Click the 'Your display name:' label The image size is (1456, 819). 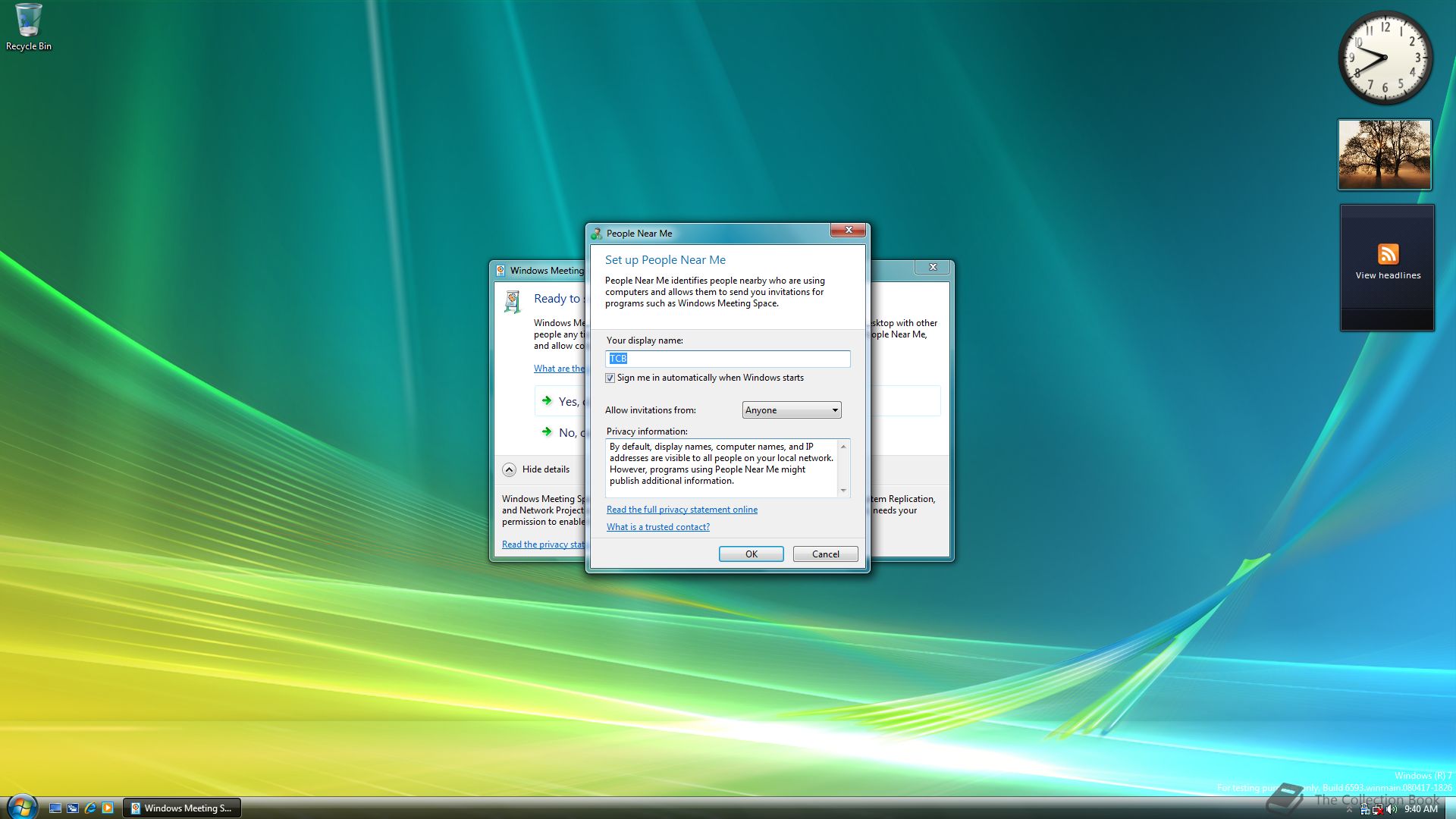coord(645,340)
